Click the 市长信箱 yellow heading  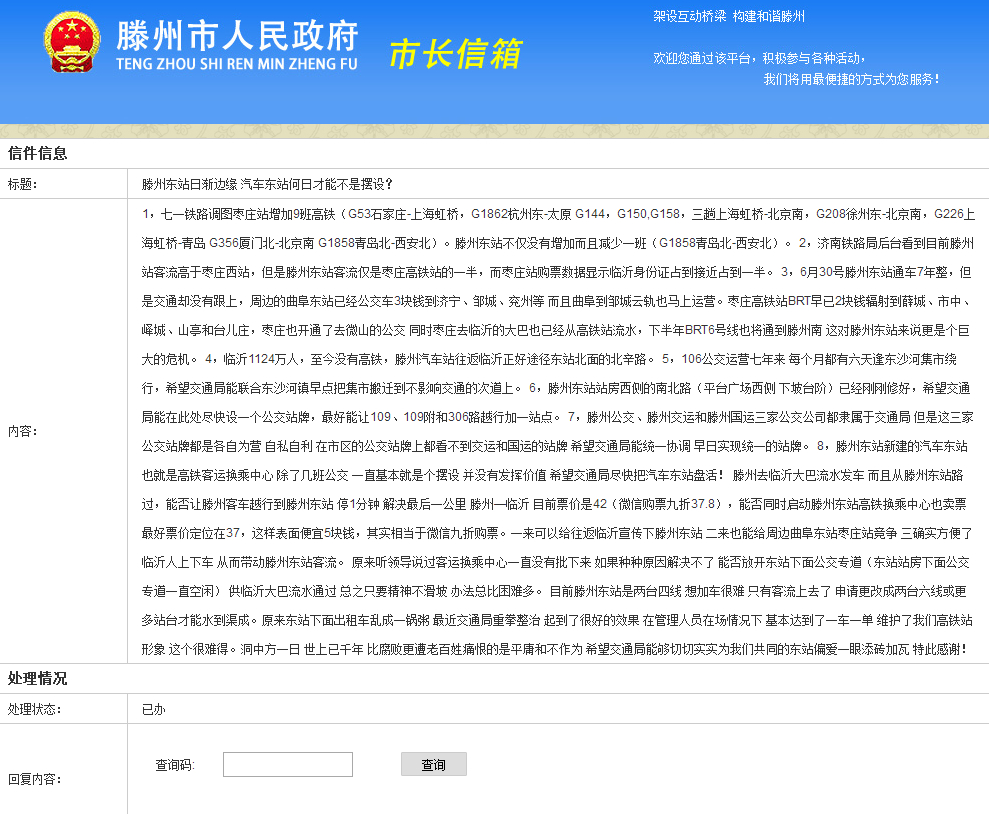[456, 53]
